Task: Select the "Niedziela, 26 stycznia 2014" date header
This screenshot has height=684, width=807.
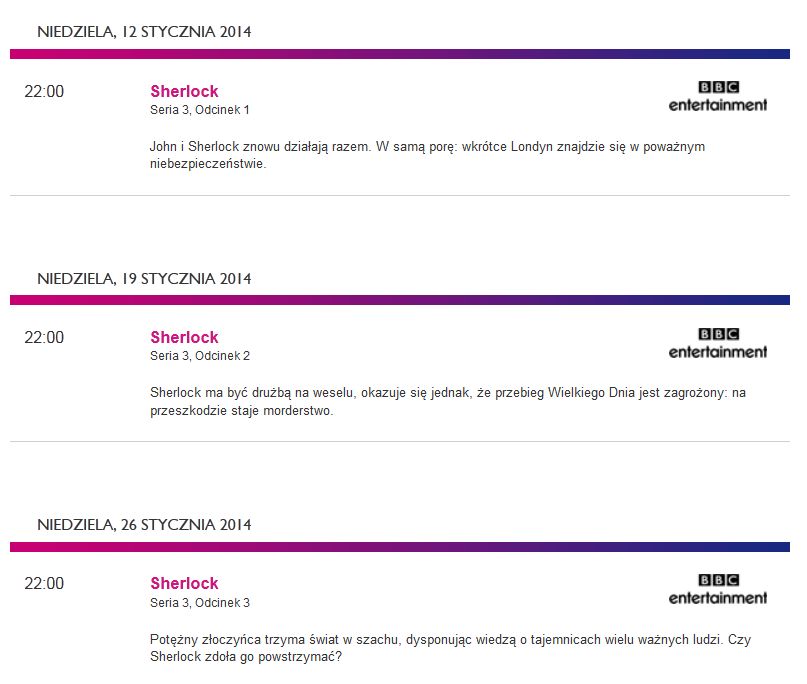Action: tap(144, 525)
